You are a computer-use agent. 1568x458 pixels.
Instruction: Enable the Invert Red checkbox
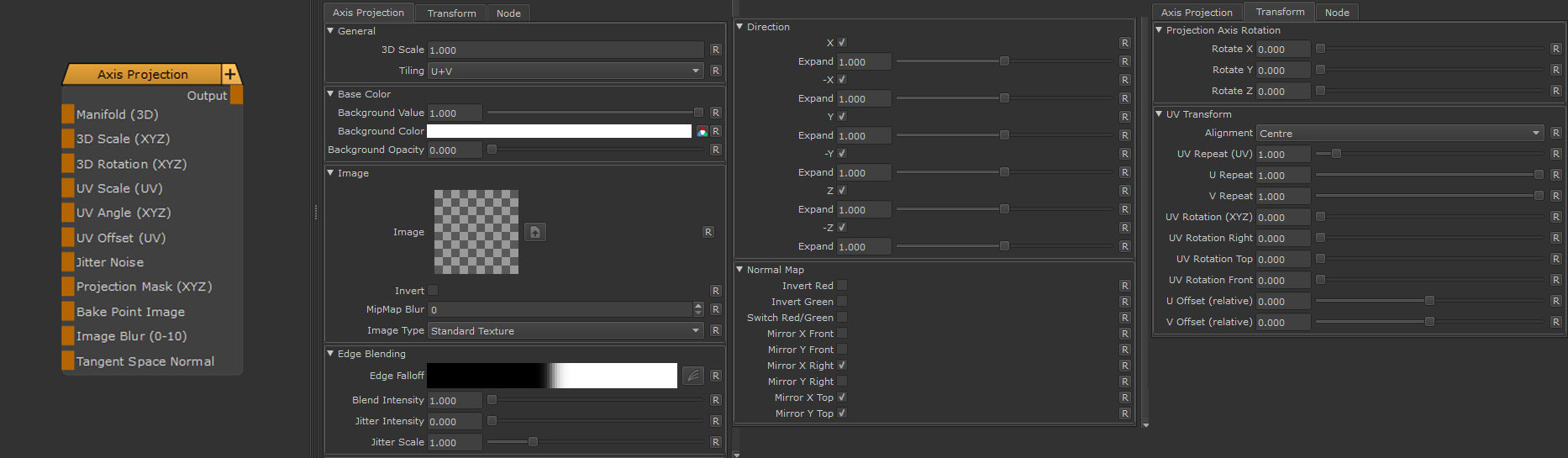842,286
